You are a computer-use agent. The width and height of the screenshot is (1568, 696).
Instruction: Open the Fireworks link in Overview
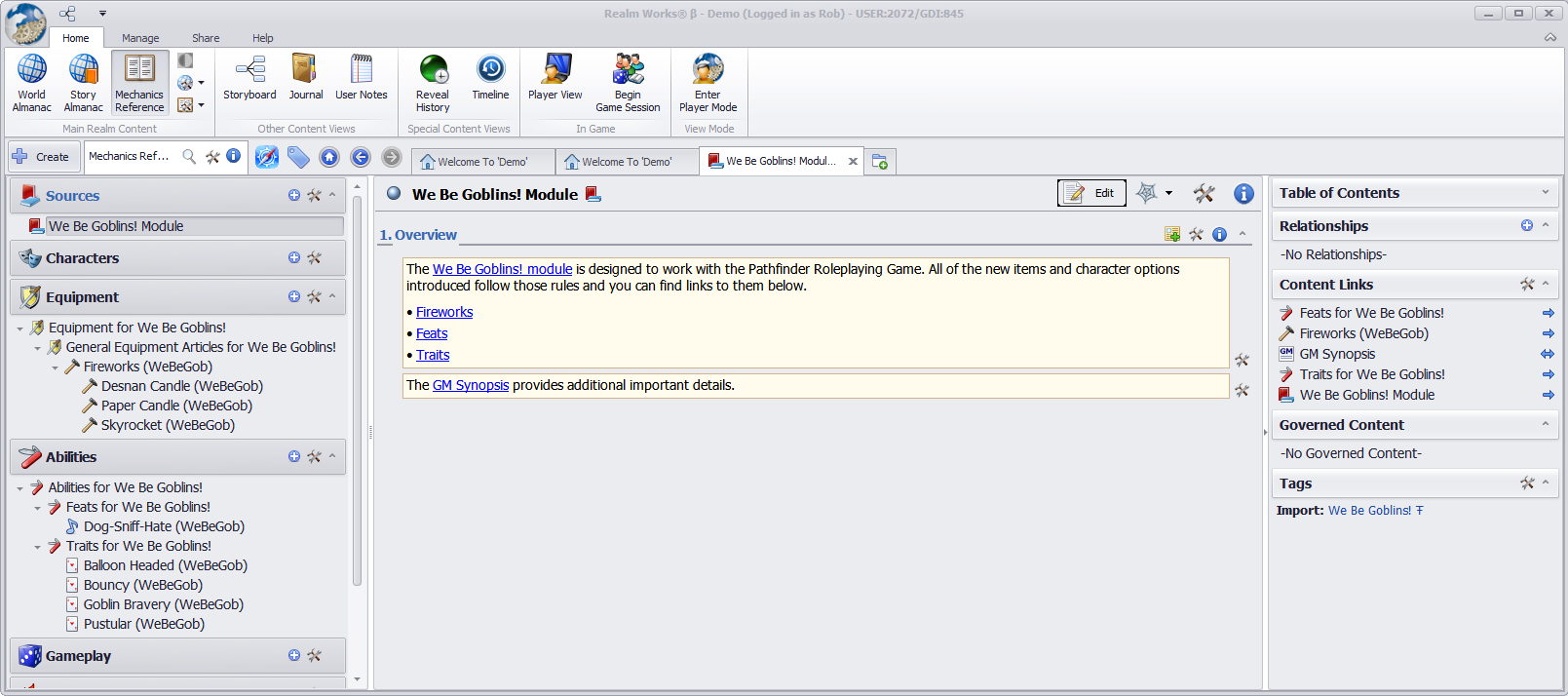[x=444, y=312]
